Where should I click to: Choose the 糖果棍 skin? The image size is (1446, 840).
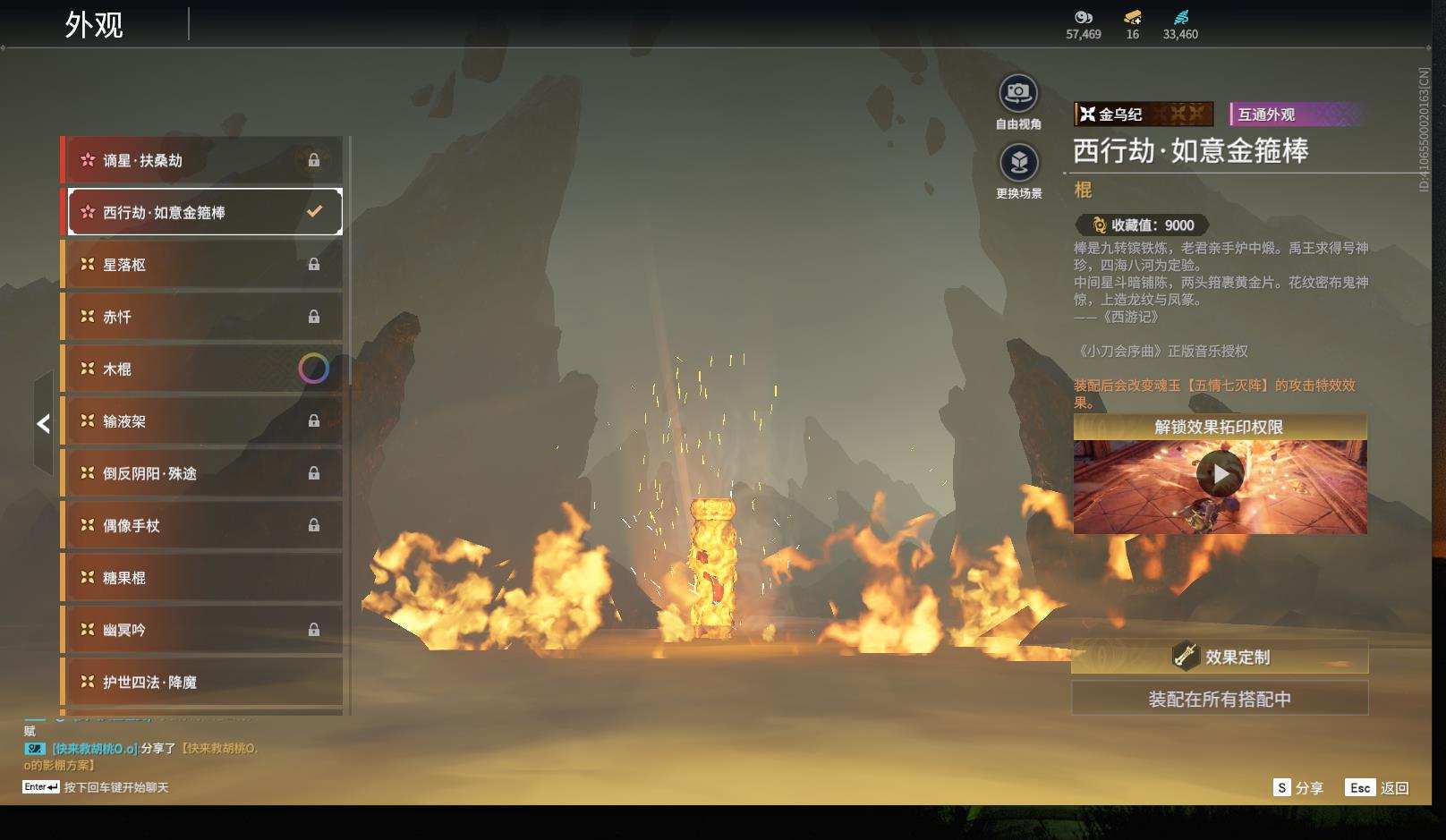pos(201,578)
